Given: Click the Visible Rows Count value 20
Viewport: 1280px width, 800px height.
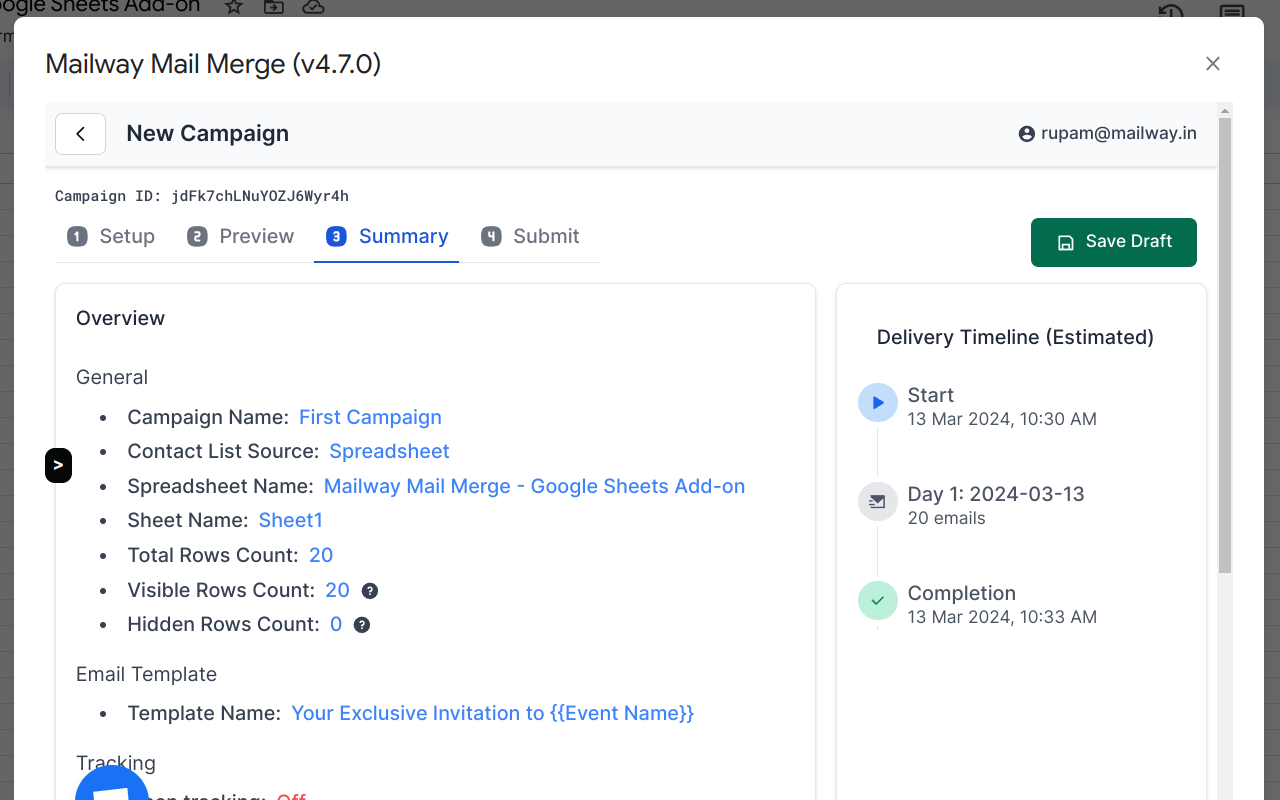Looking at the screenshot, I should [337, 590].
